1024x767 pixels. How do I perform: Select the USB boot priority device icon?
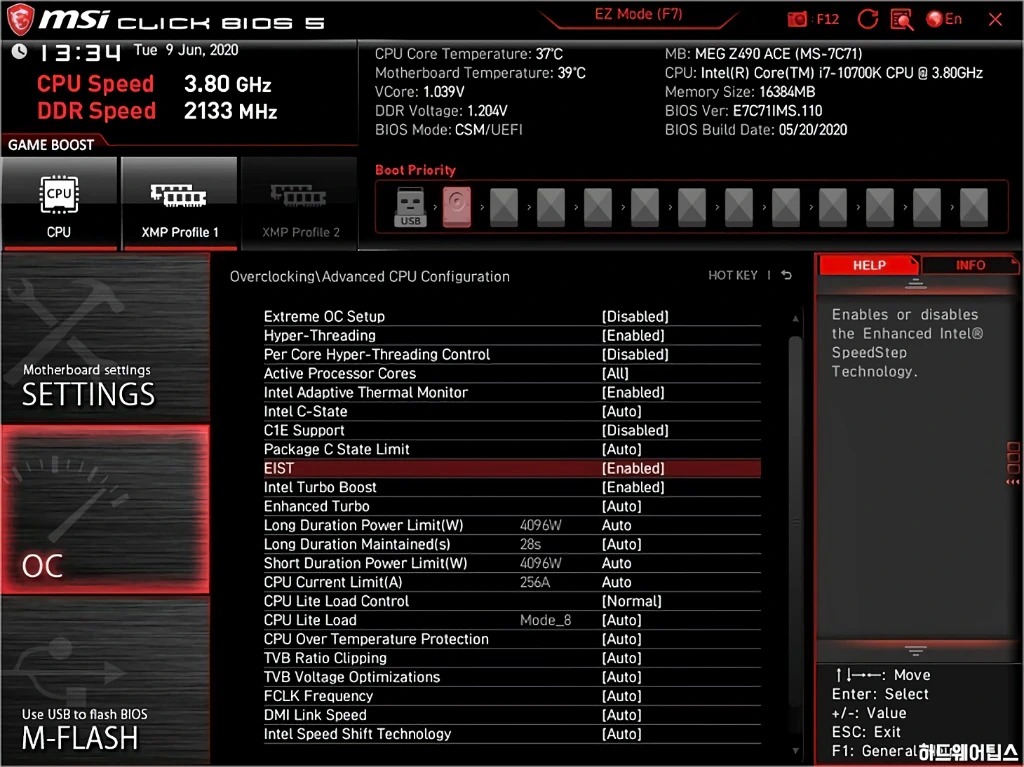pos(410,207)
